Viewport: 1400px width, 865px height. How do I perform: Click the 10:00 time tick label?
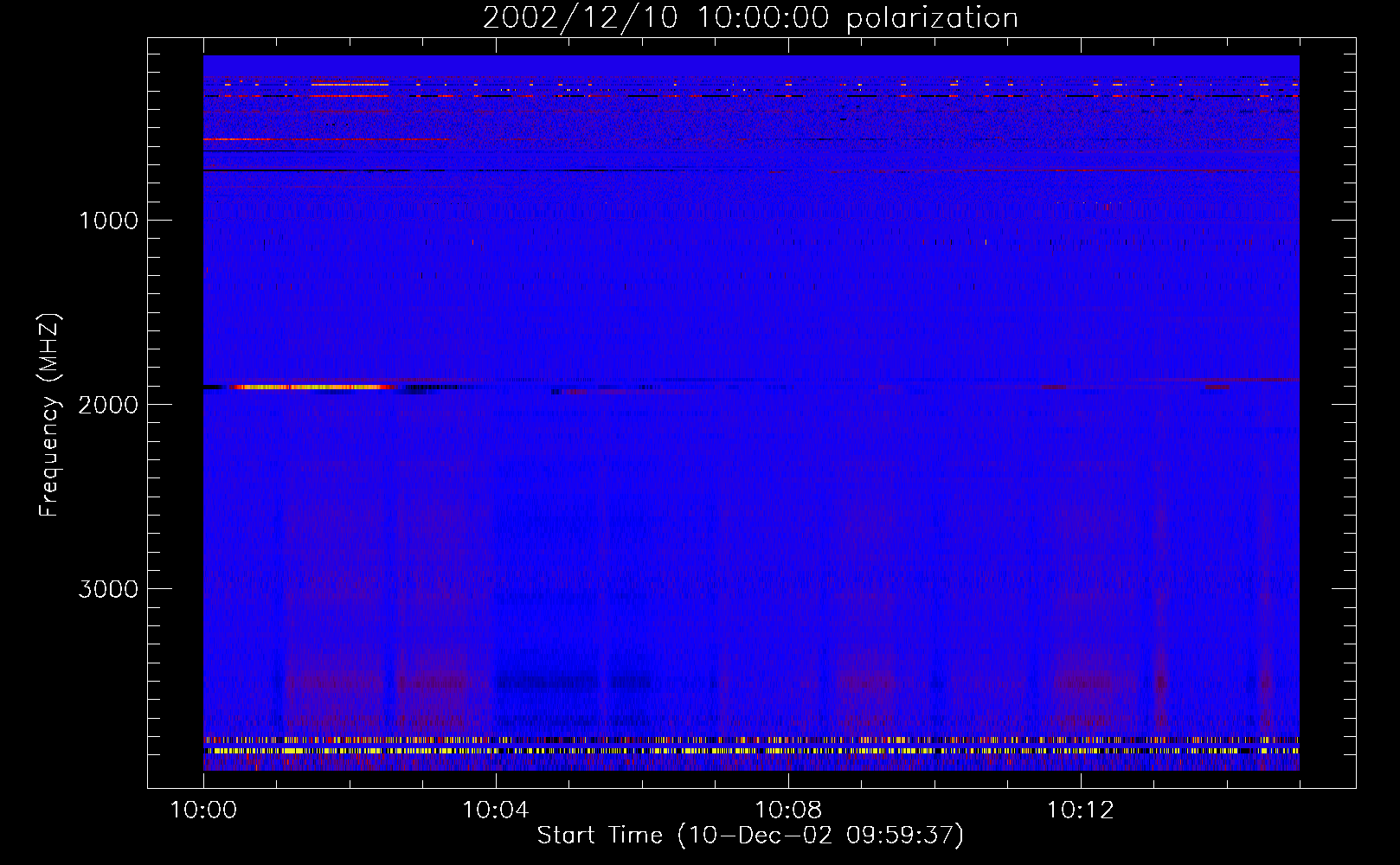point(203,811)
